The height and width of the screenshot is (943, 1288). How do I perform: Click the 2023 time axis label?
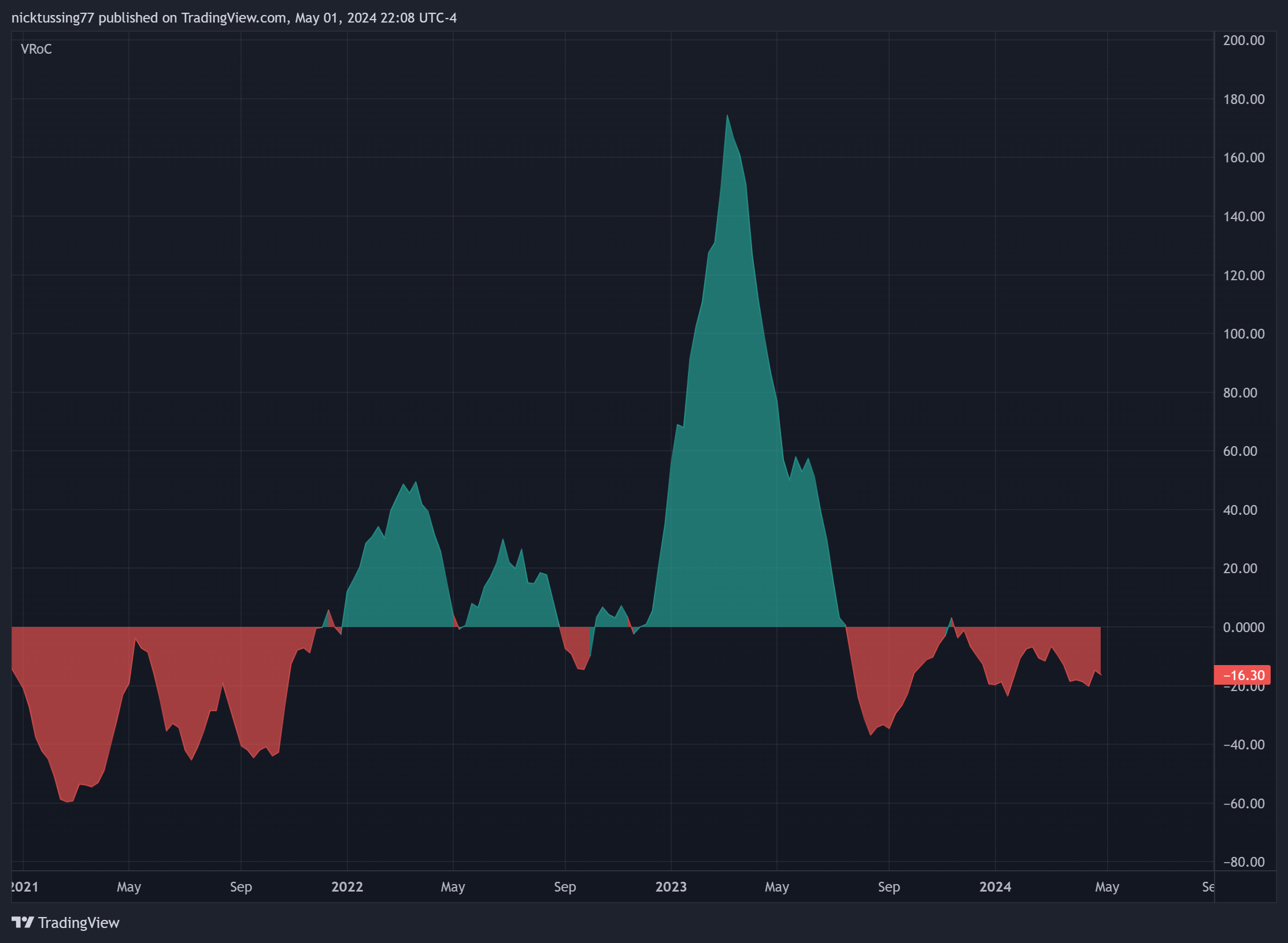(x=671, y=887)
